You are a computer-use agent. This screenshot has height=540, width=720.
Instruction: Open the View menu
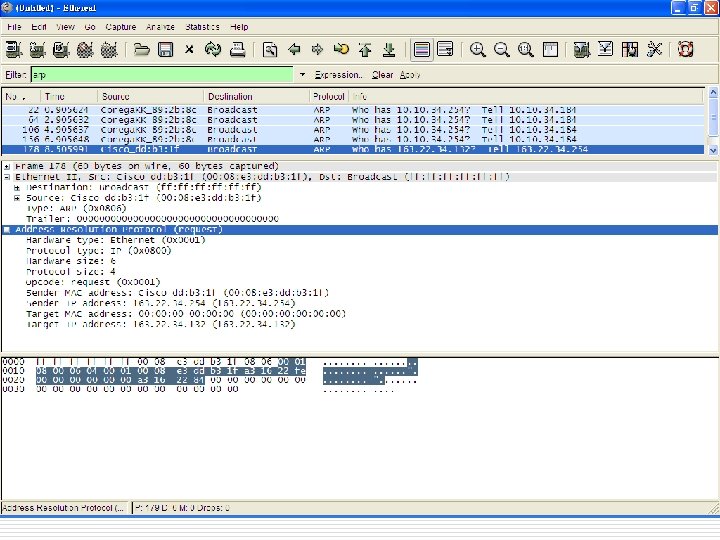pyautogui.click(x=65, y=27)
